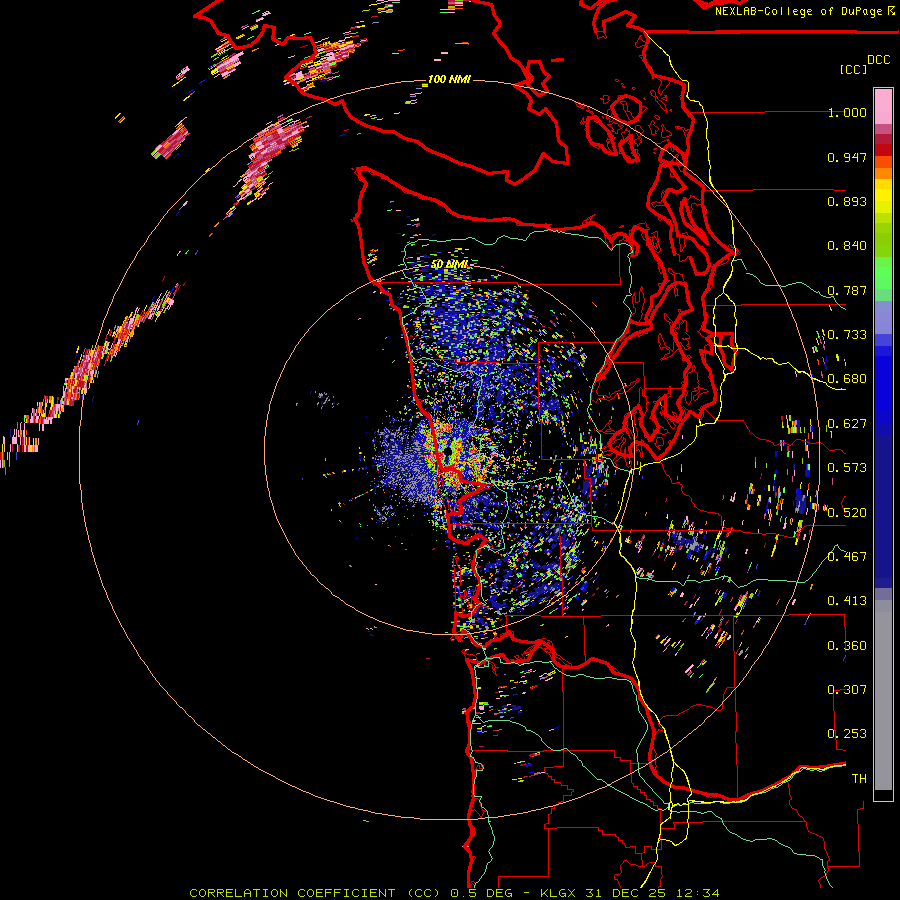This screenshot has height=900, width=900.
Task: Select the 0.467 scale value
Action: pos(847,557)
